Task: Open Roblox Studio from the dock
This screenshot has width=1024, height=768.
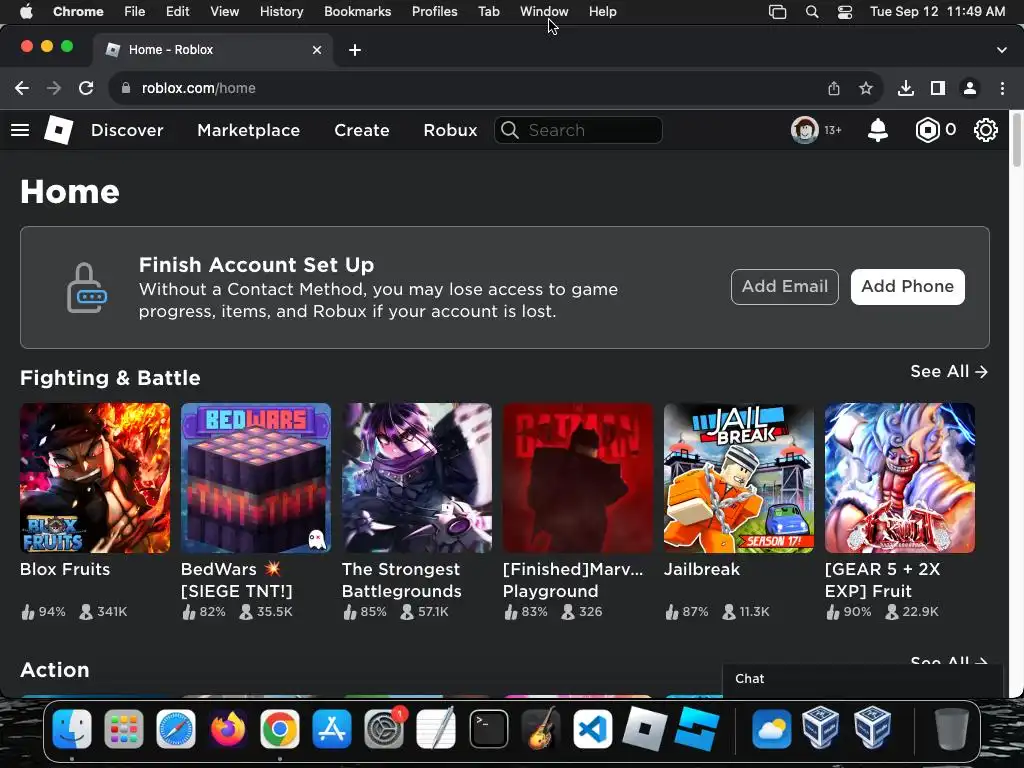Action: pos(697,729)
